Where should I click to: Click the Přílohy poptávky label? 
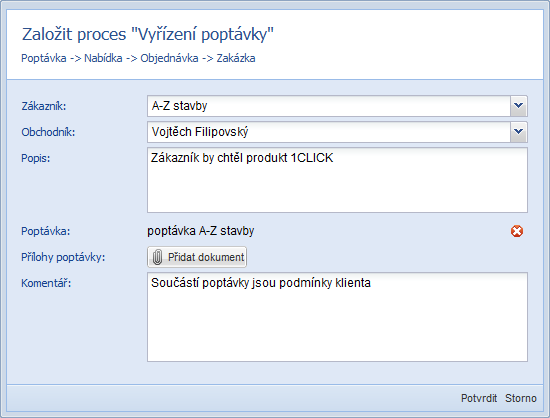(x=63, y=257)
